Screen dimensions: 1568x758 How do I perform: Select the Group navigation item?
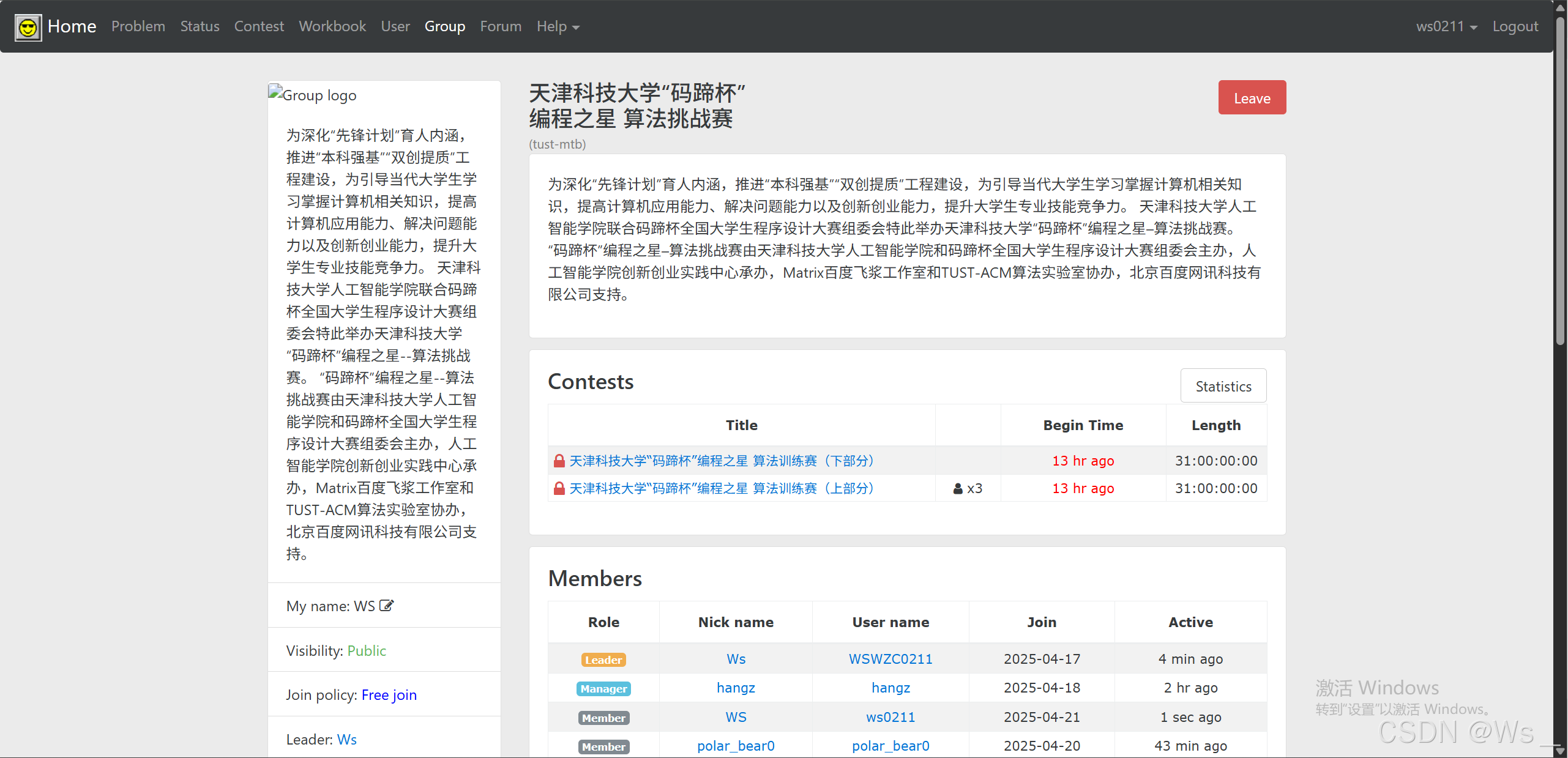445,26
